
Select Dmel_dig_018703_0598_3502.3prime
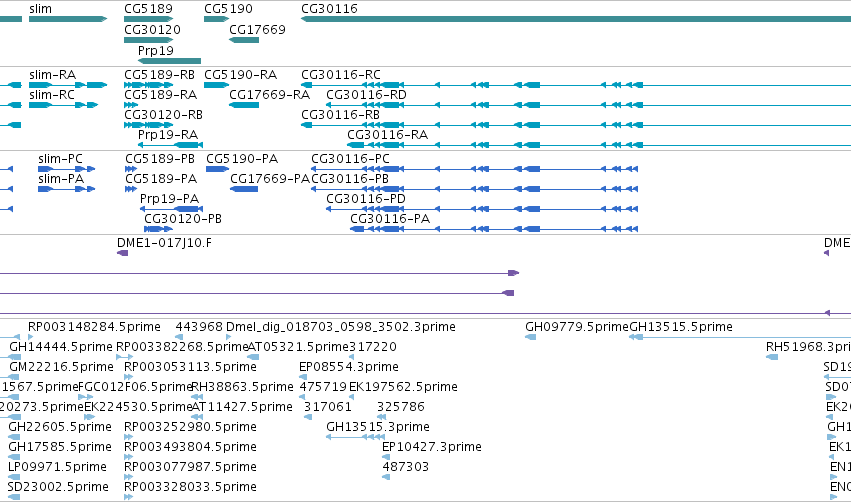point(341,327)
